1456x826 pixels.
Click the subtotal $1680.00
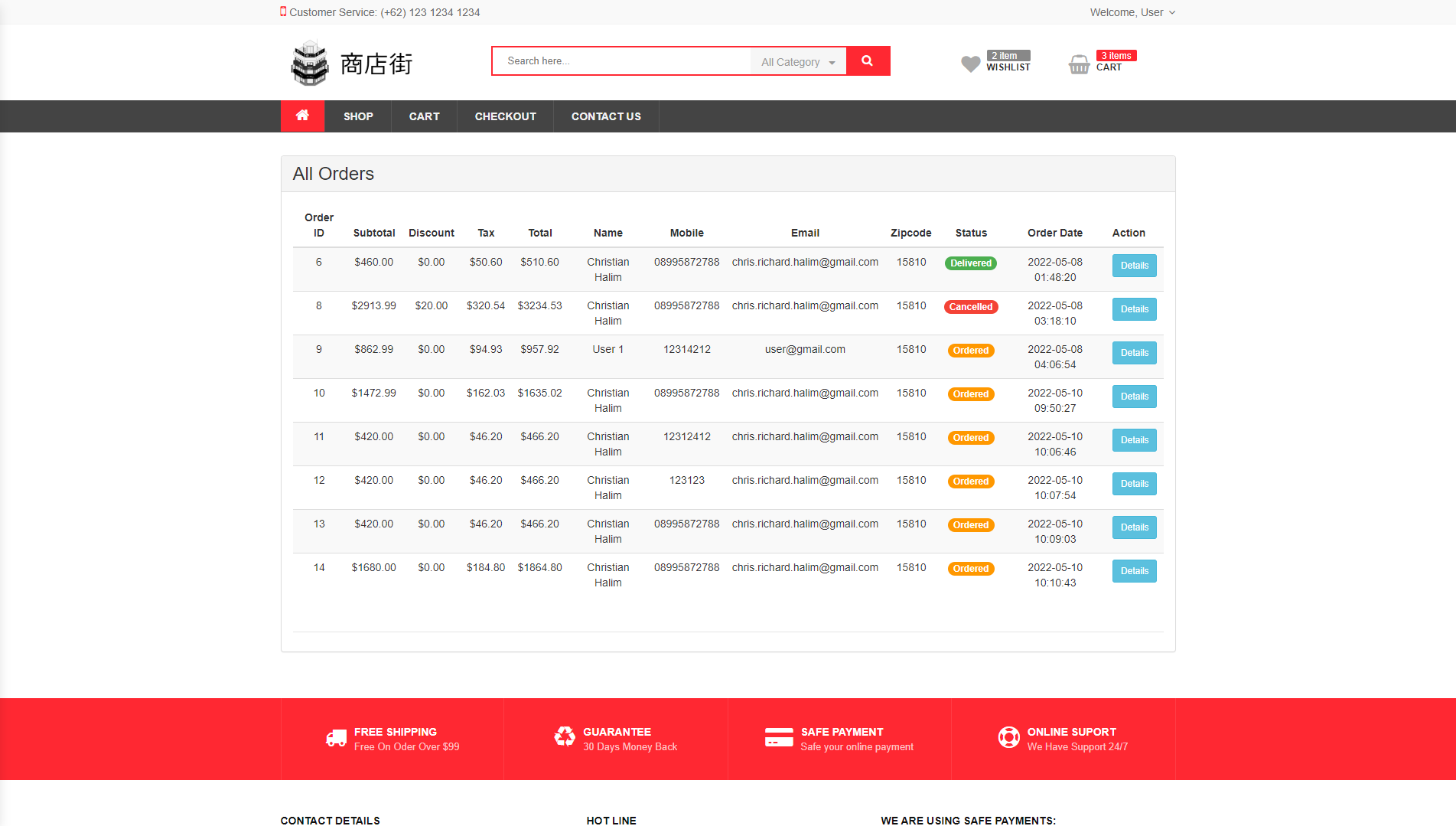(x=373, y=567)
